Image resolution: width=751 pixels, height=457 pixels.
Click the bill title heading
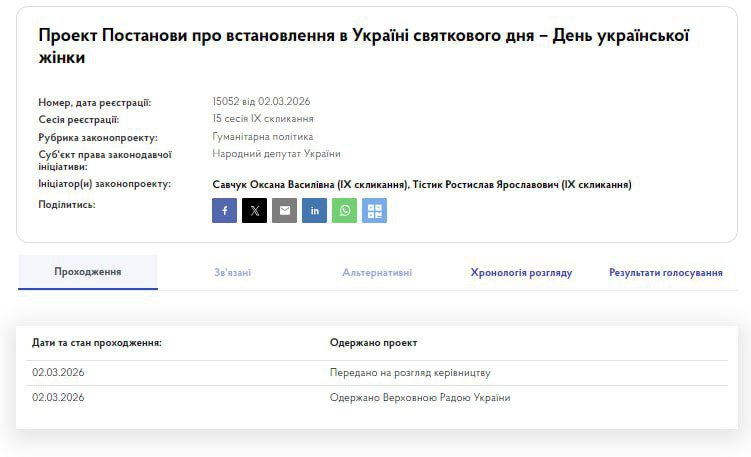[364, 46]
